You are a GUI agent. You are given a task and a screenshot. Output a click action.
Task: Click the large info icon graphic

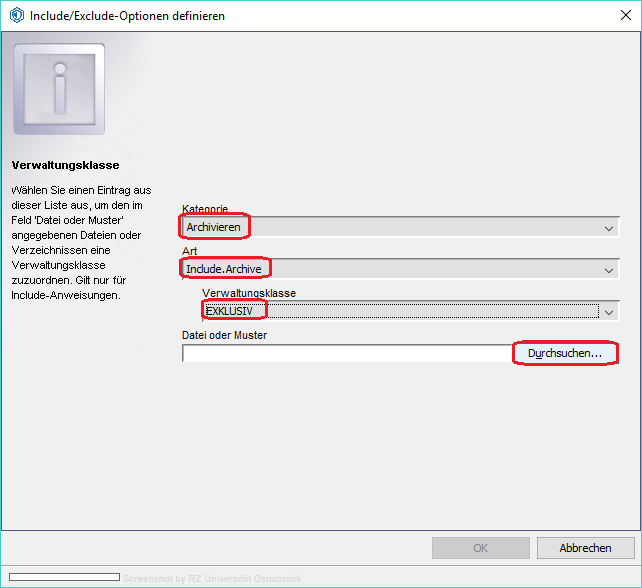coord(58,90)
